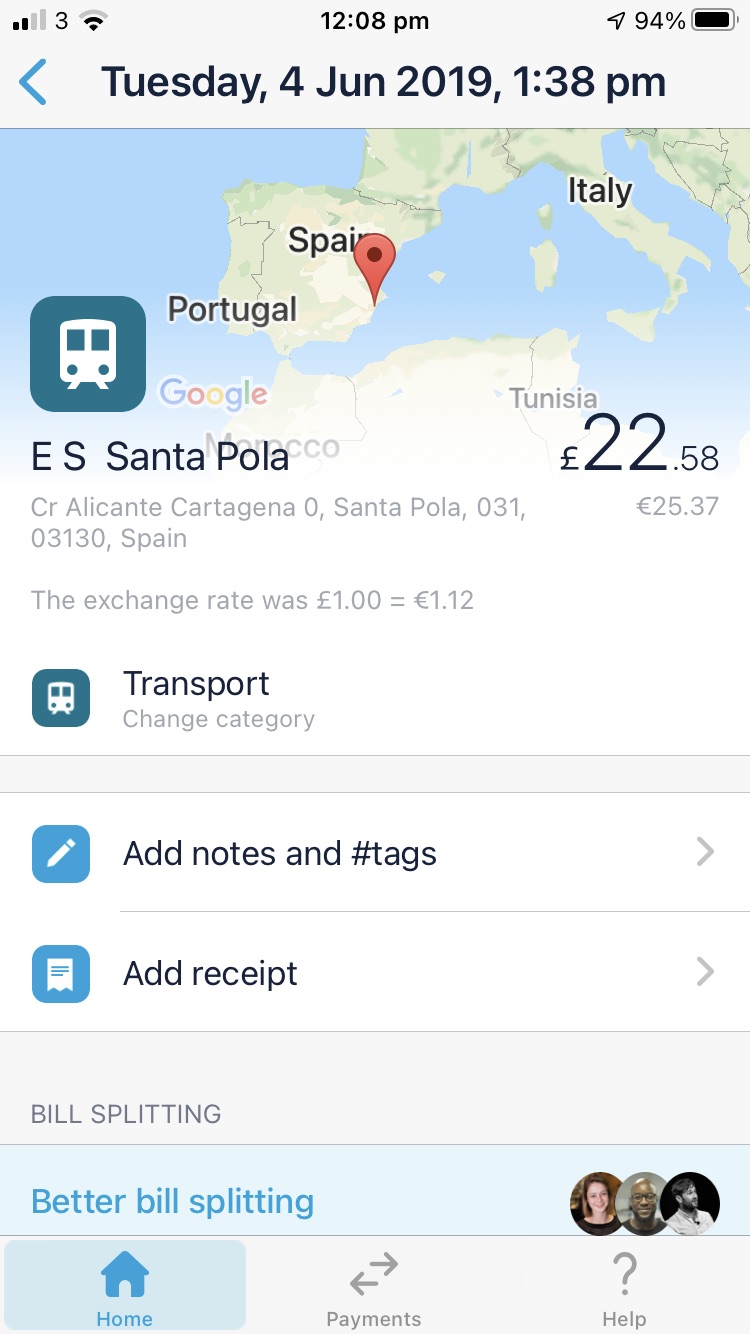Screen dimensions: 750x1334
Task: Open the Better bill splitting link
Action: pyautogui.click(x=172, y=1201)
